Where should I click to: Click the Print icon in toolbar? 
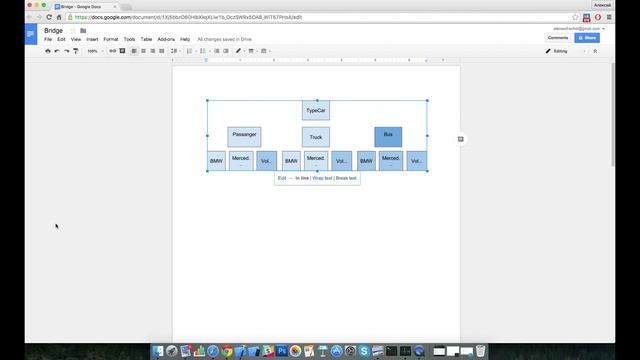48,51
